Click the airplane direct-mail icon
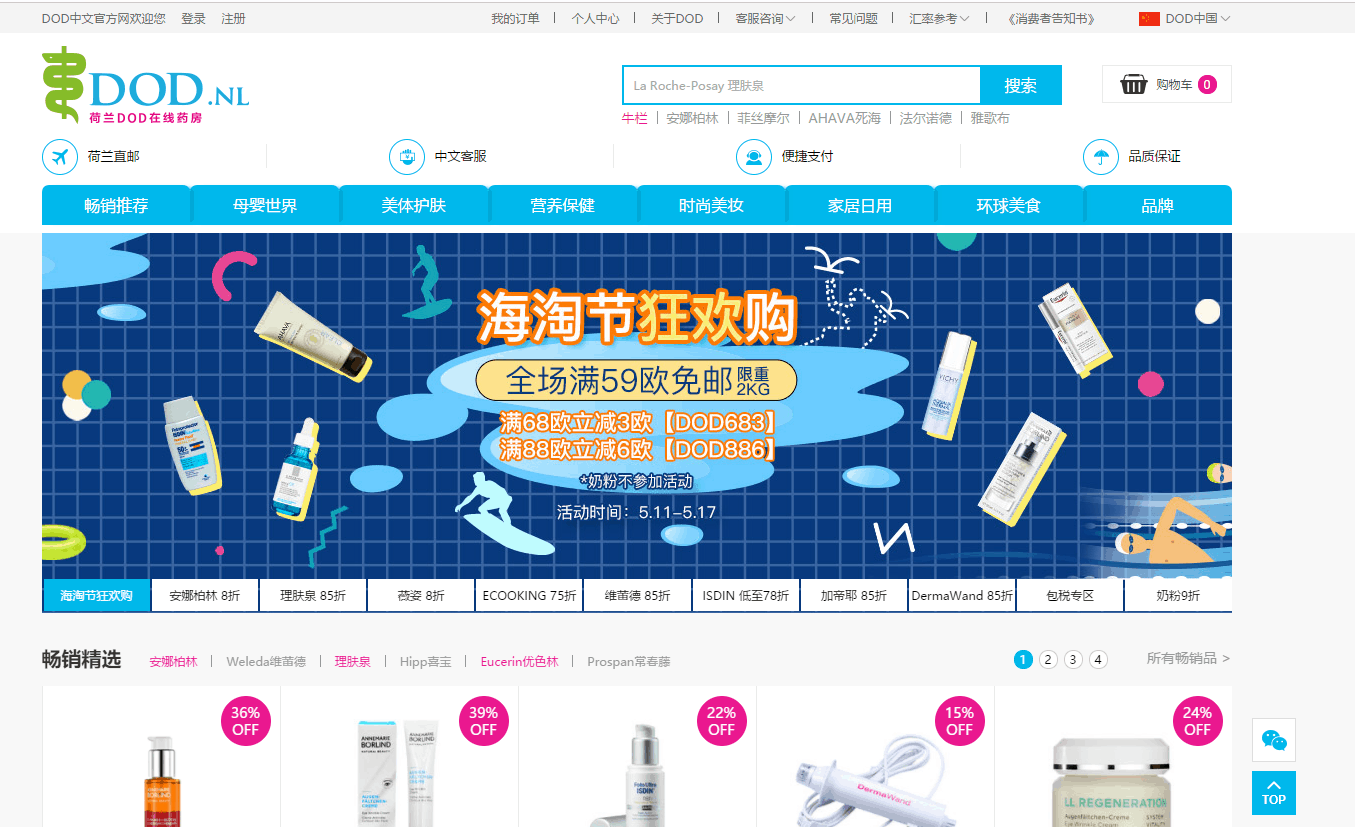This screenshot has width=1355, height=827. point(60,157)
